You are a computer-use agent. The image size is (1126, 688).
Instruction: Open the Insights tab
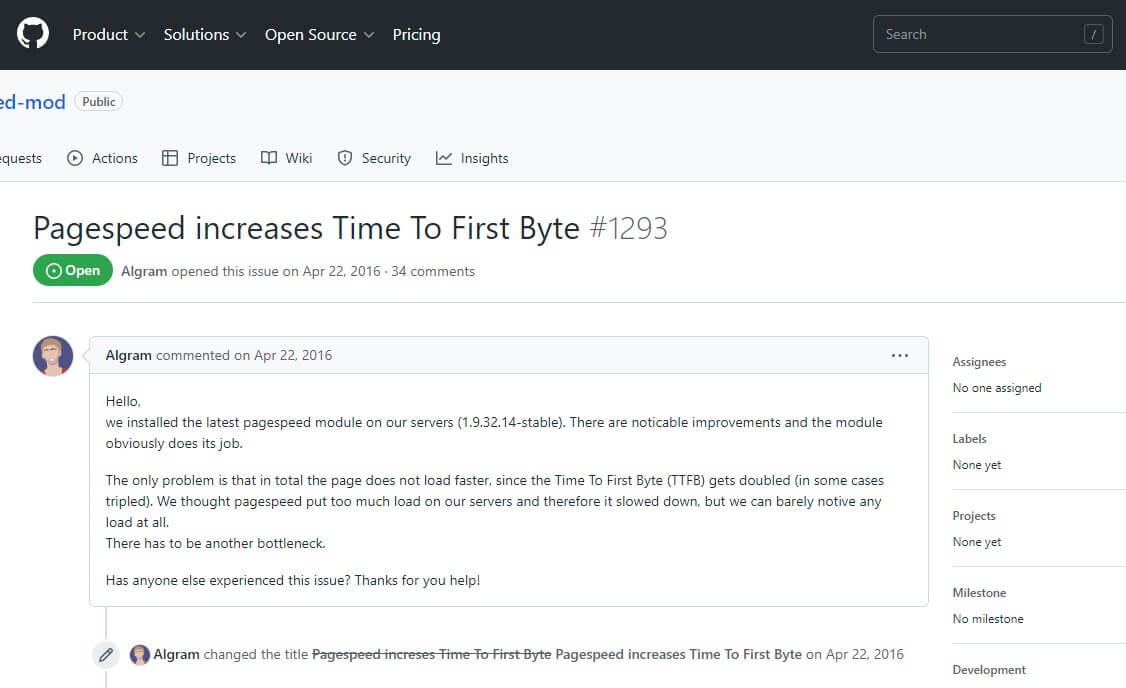click(x=472, y=158)
